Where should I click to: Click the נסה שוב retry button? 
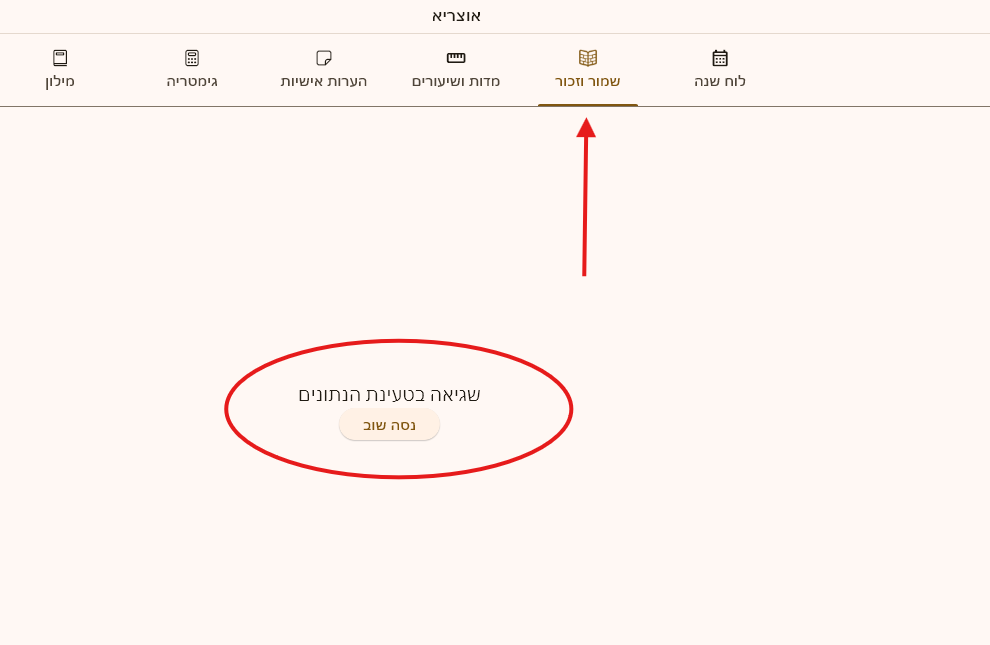pyautogui.click(x=389, y=425)
